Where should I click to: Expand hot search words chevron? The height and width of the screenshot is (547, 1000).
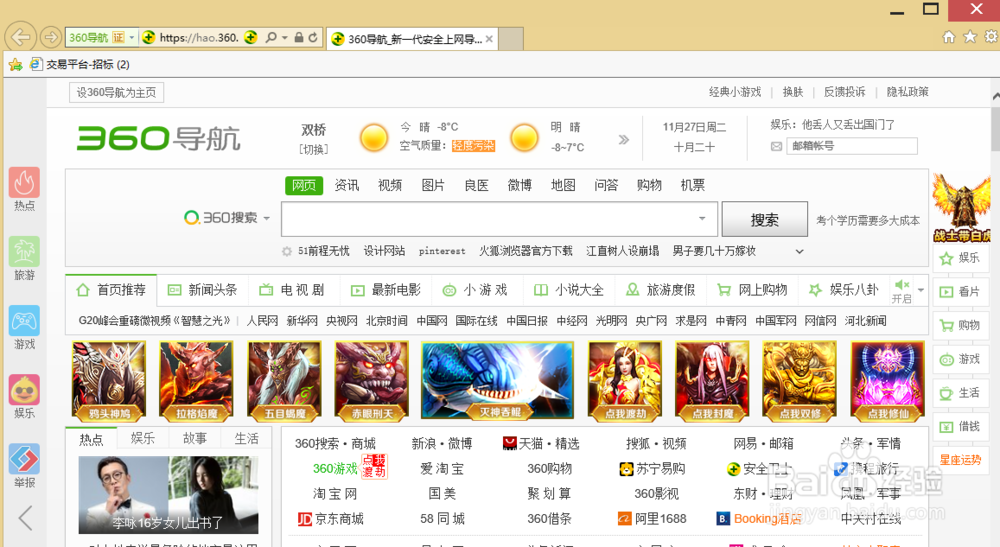(x=799, y=251)
